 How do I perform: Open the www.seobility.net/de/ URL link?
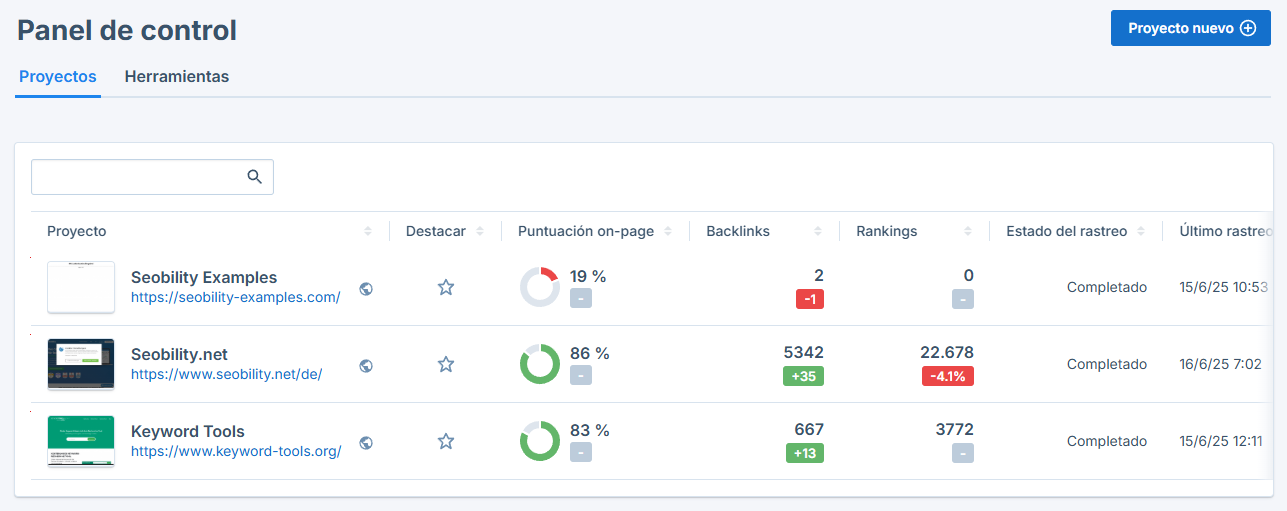coord(227,374)
